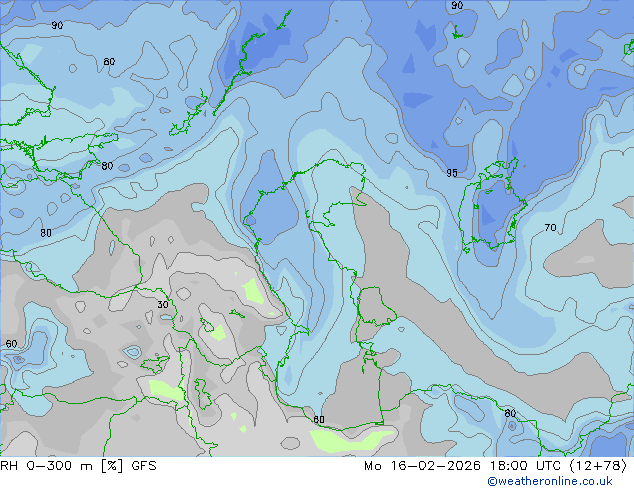Click the date "Mo 16-02-2026 18:00 UTC"
This screenshot has height=490, width=634.
click(x=464, y=466)
